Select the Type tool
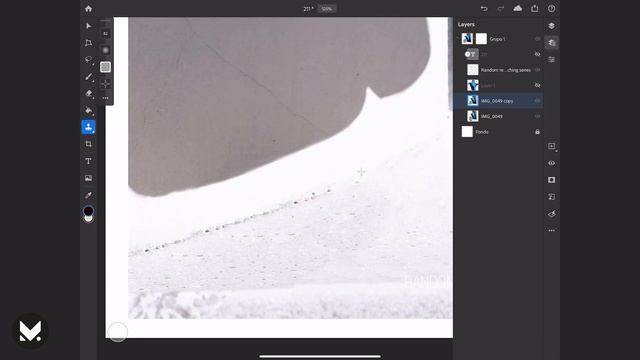Screen dimensions: 640x360 tap(89, 161)
